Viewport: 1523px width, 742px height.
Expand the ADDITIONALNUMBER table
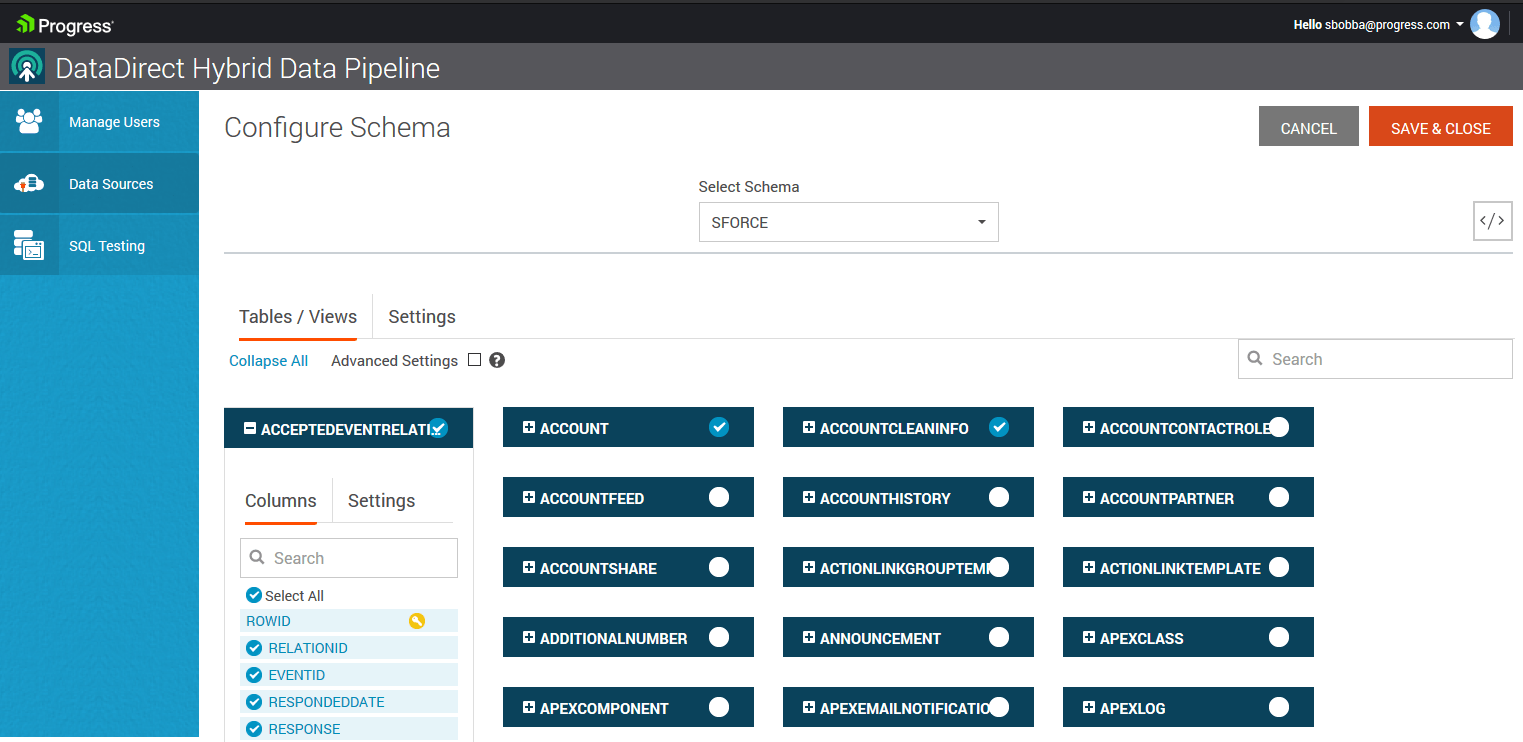coord(529,638)
